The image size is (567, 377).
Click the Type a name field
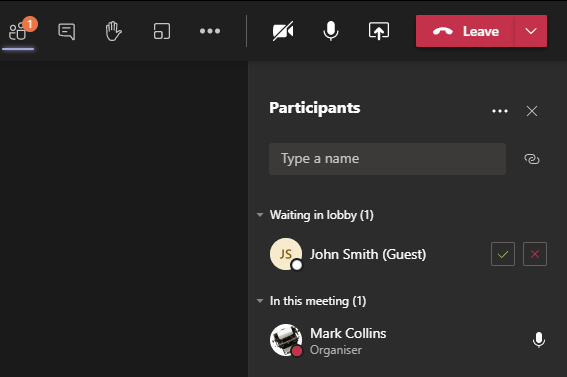click(x=387, y=159)
